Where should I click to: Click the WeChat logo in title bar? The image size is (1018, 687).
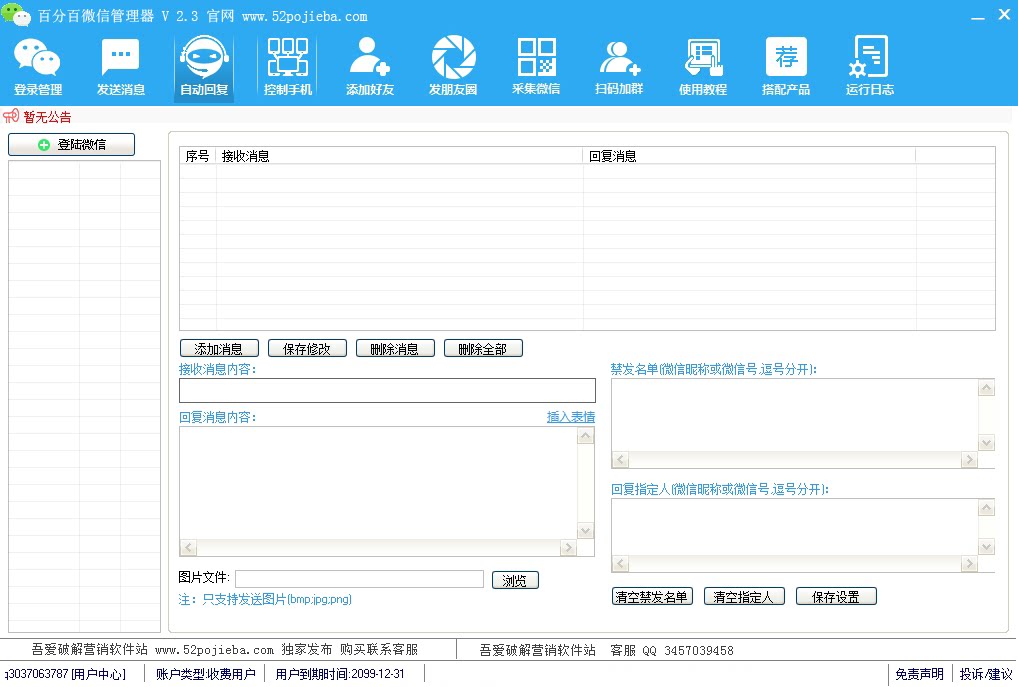[16, 14]
